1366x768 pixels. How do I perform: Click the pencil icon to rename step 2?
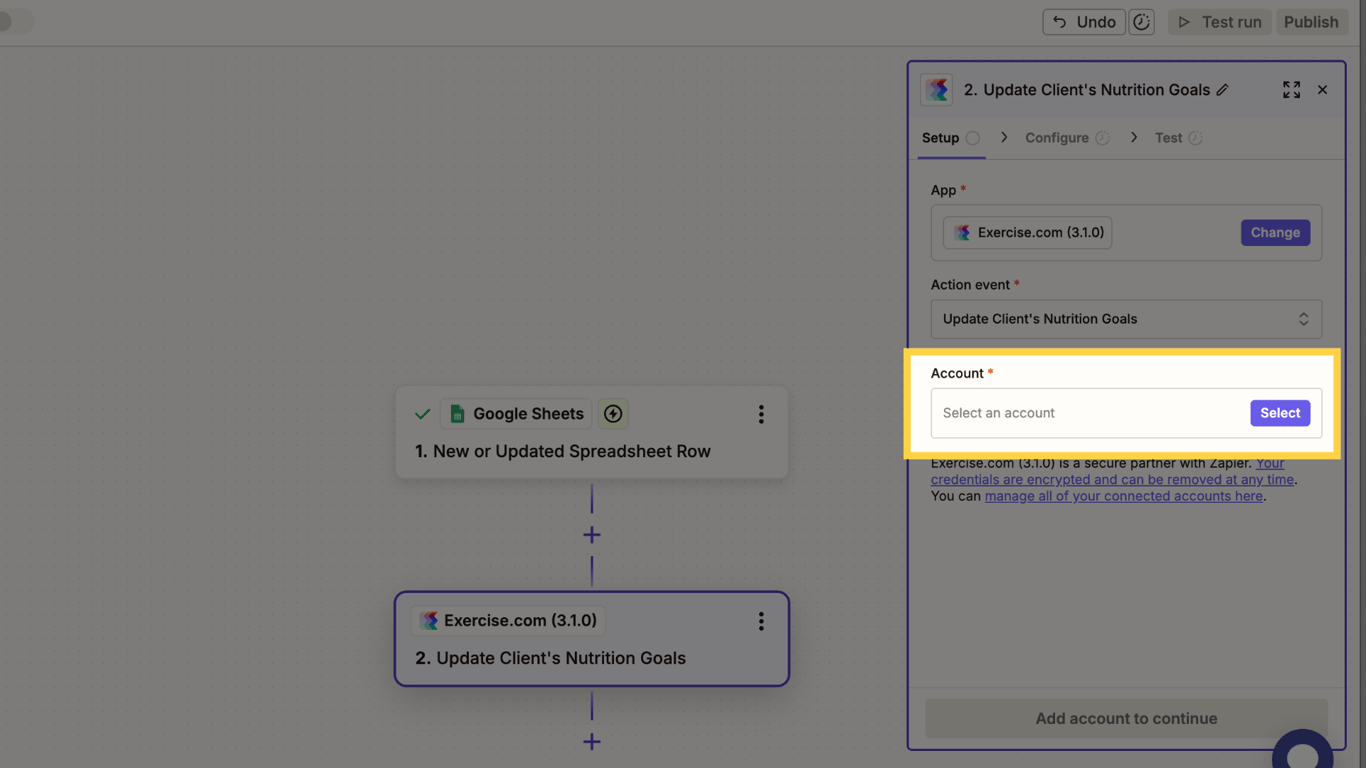click(x=1222, y=89)
